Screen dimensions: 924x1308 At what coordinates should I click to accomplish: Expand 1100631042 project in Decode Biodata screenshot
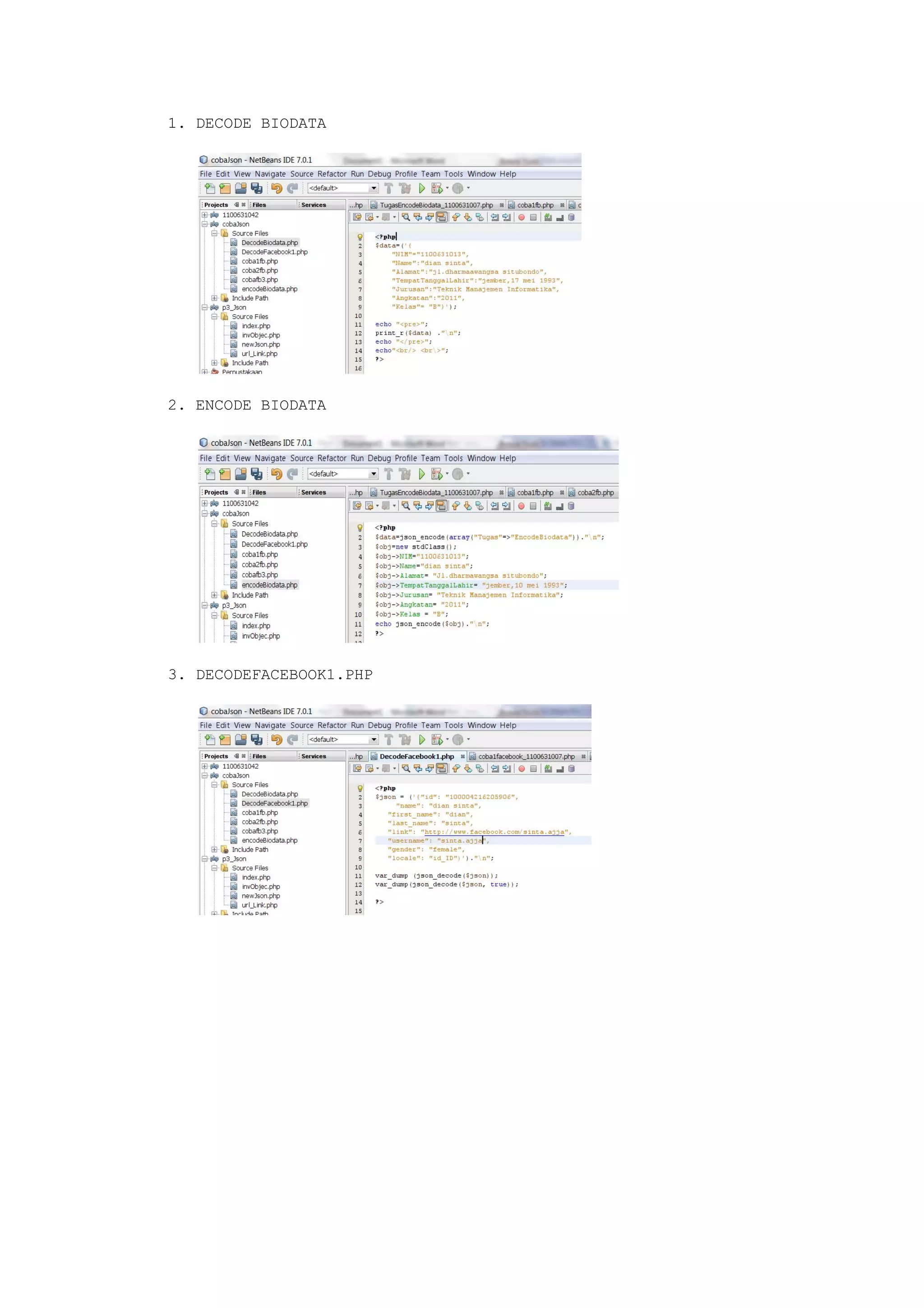[x=204, y=215]
